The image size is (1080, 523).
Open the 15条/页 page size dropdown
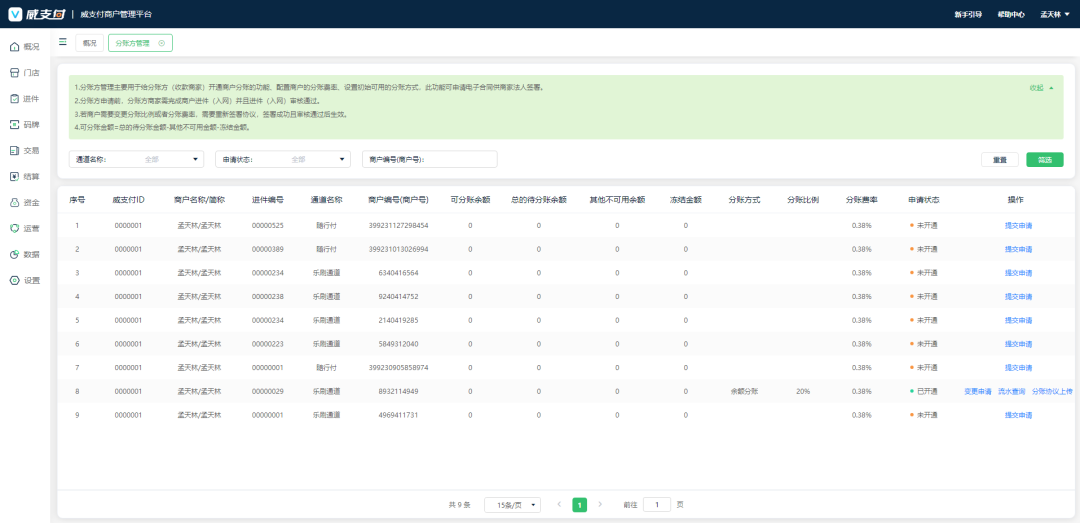click(x=512, y=505)
